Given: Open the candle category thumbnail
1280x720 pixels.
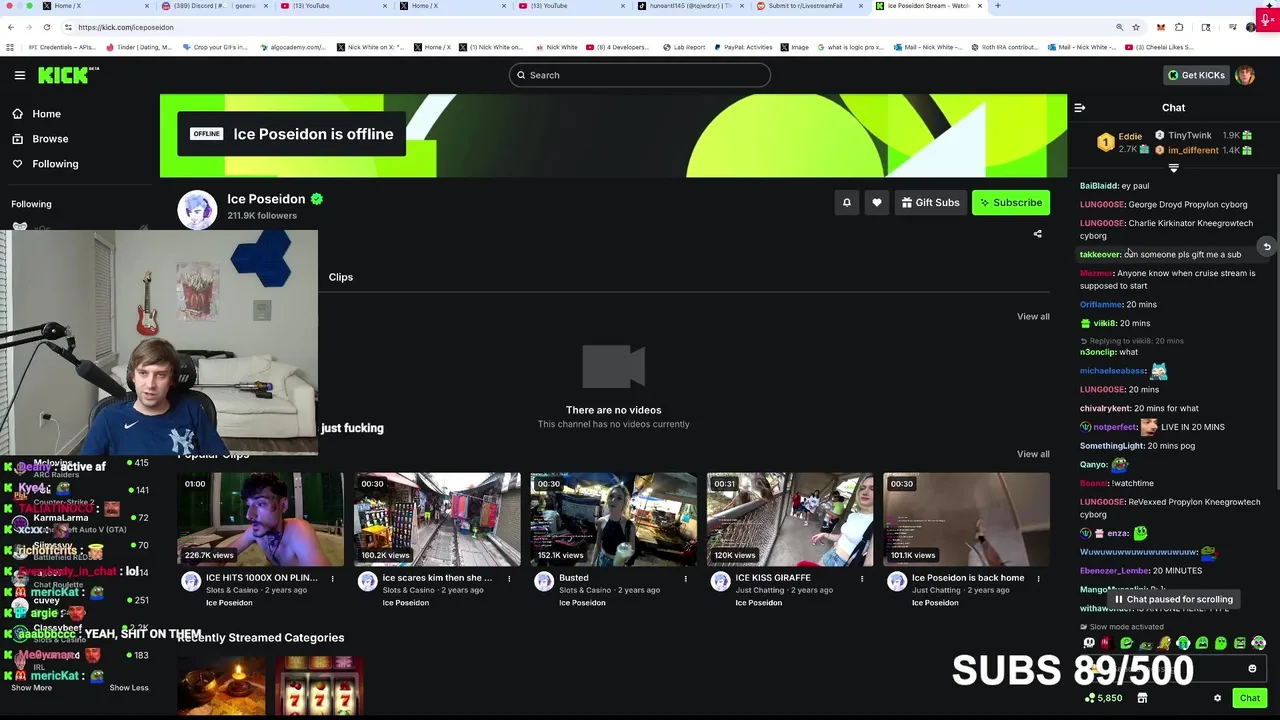Looking at the screenshot, I should click(222, 686).
